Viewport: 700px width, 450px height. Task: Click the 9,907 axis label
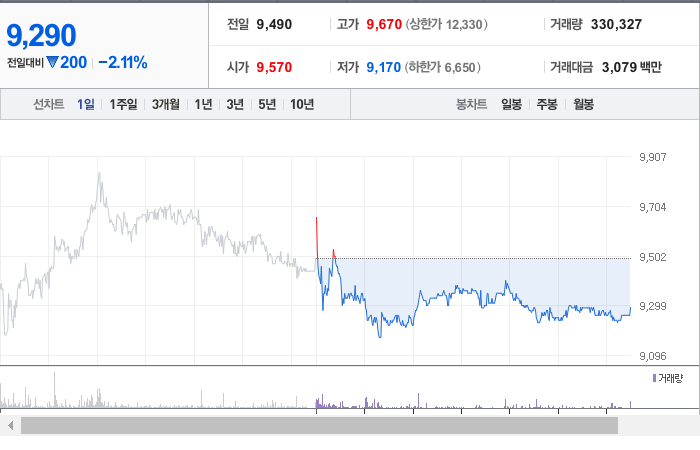(653, 157)
